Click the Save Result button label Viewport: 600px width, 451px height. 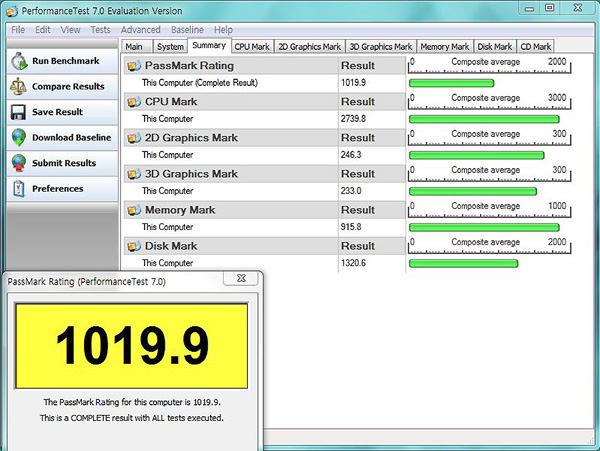(x=57, y=112)
